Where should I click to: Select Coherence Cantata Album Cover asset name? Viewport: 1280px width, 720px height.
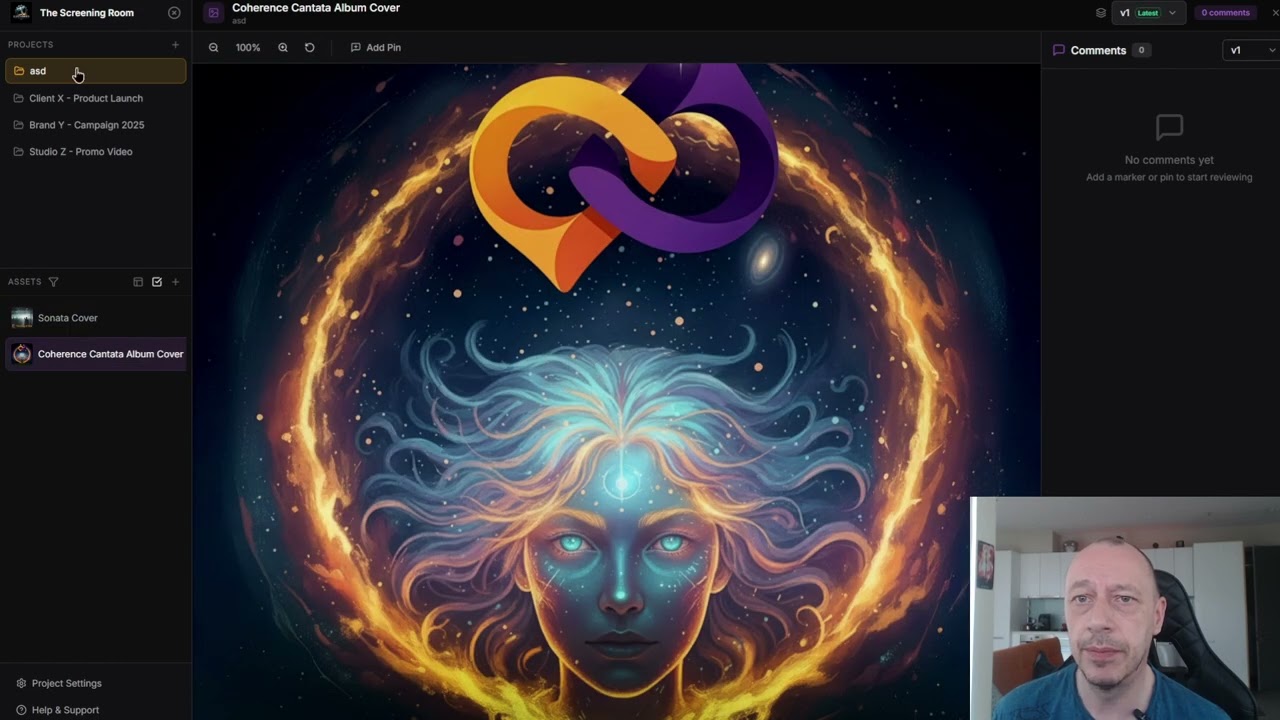[111, 354]
